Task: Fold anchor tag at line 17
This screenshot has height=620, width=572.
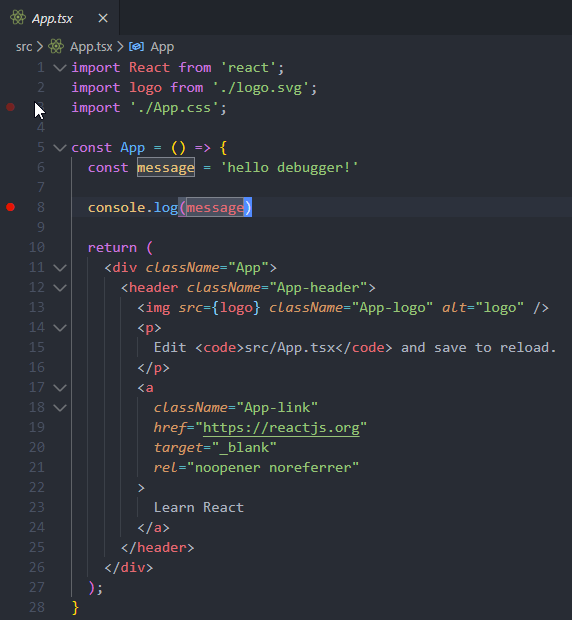Action: pos(60,388)
